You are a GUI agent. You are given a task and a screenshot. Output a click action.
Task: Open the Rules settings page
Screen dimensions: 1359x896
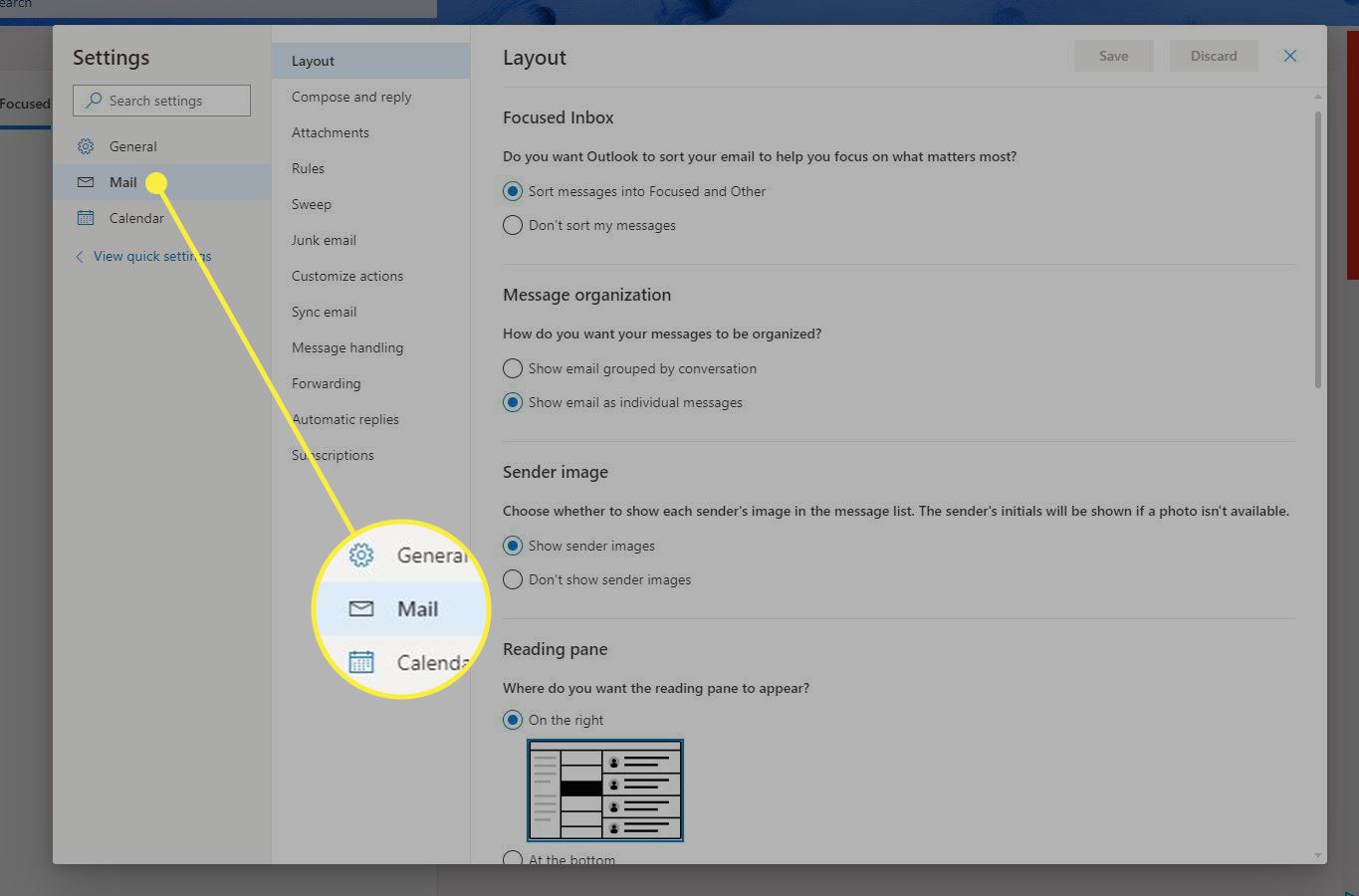click(x=370, y=168)
